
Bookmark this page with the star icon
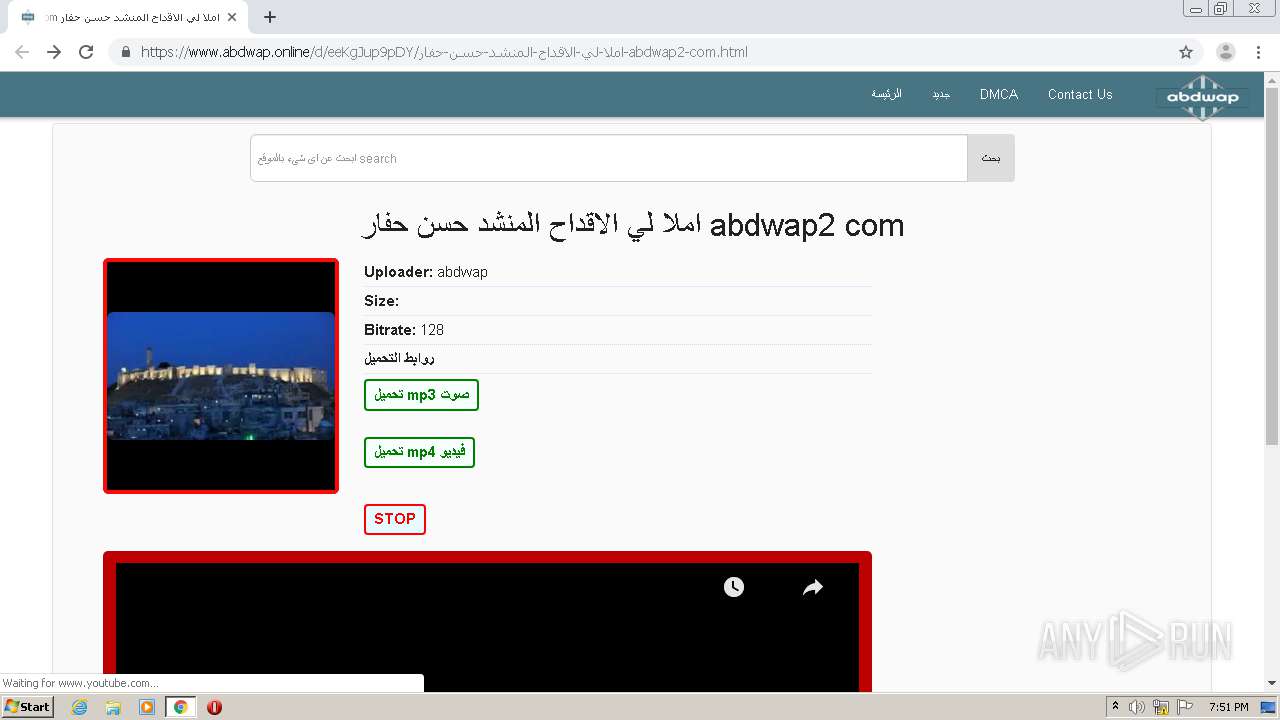click(1186, 52)
